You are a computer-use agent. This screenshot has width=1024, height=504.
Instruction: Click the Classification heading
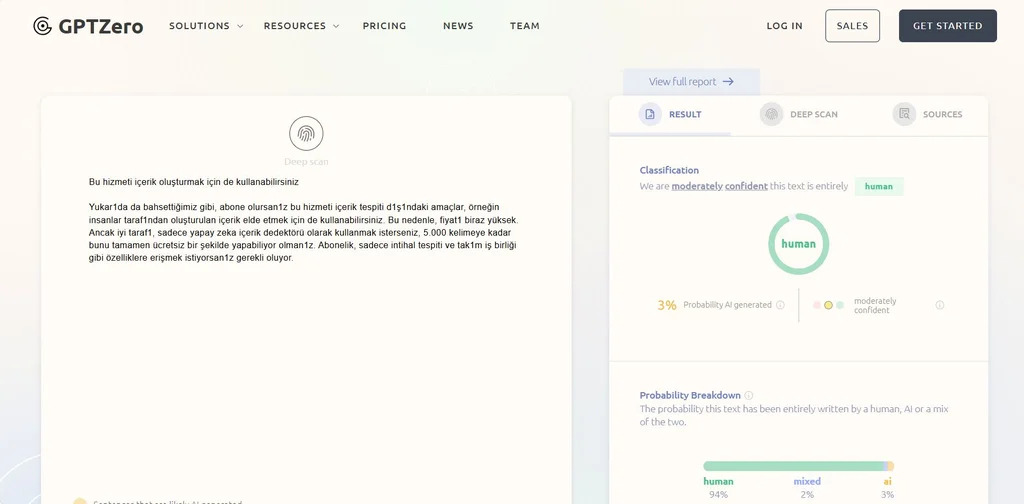(669, 170)
